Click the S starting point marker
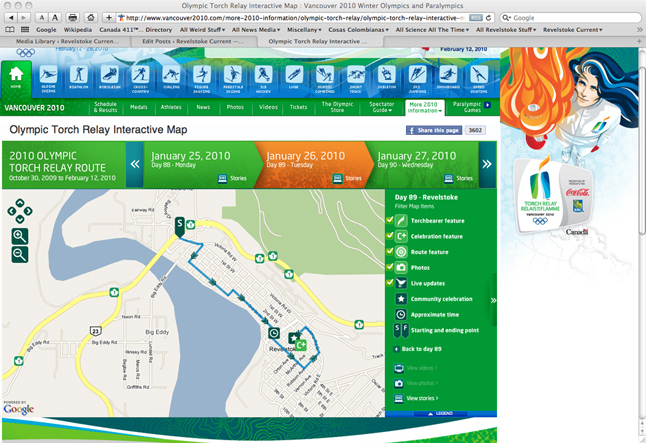 pyautogui.click(x=179, y=226)
